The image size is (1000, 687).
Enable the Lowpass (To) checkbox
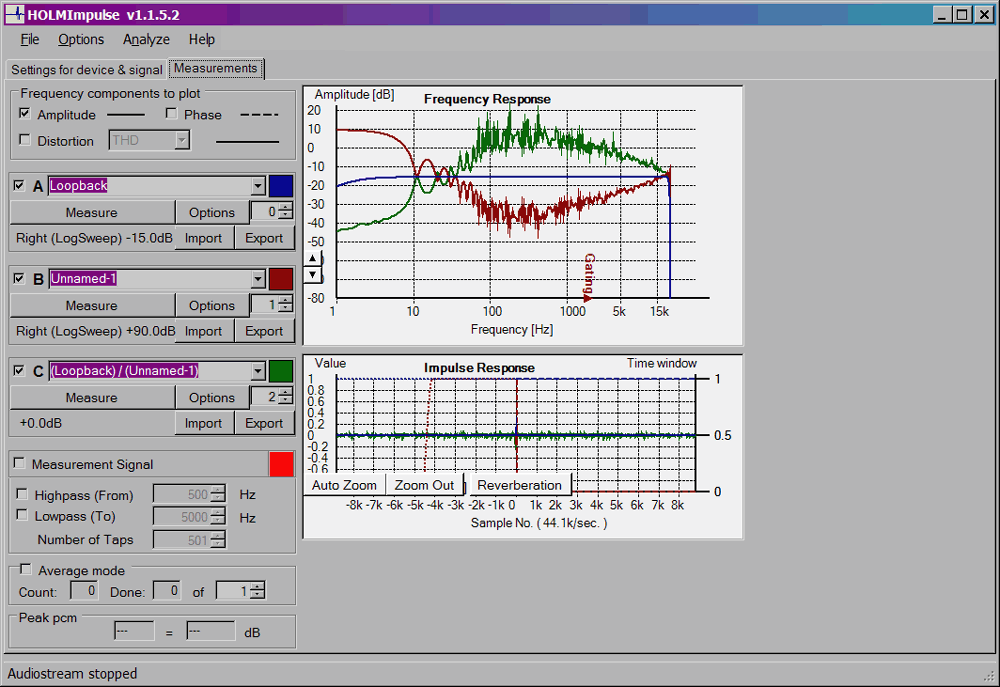22,515
